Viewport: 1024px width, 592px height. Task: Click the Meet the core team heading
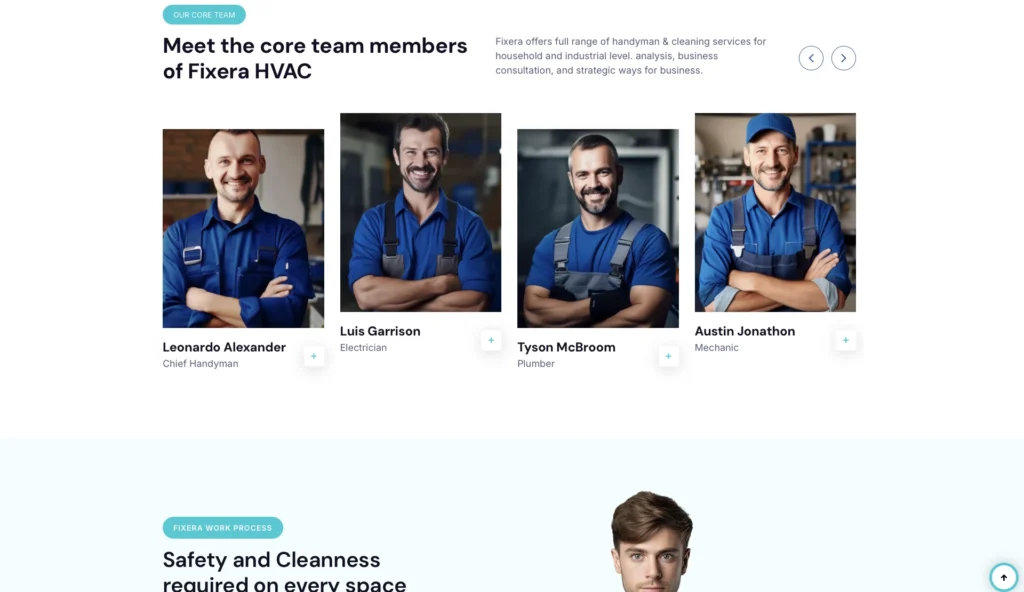pos(315,58)
